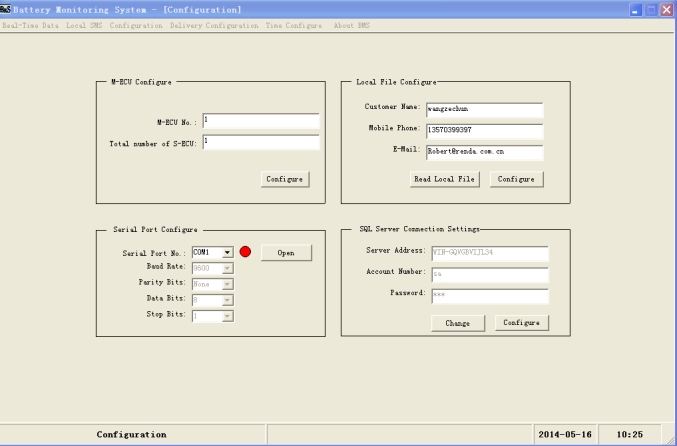Screen dimensions: 677x446
Task: Open the Stop Bits dropdown
Action: 228,315
